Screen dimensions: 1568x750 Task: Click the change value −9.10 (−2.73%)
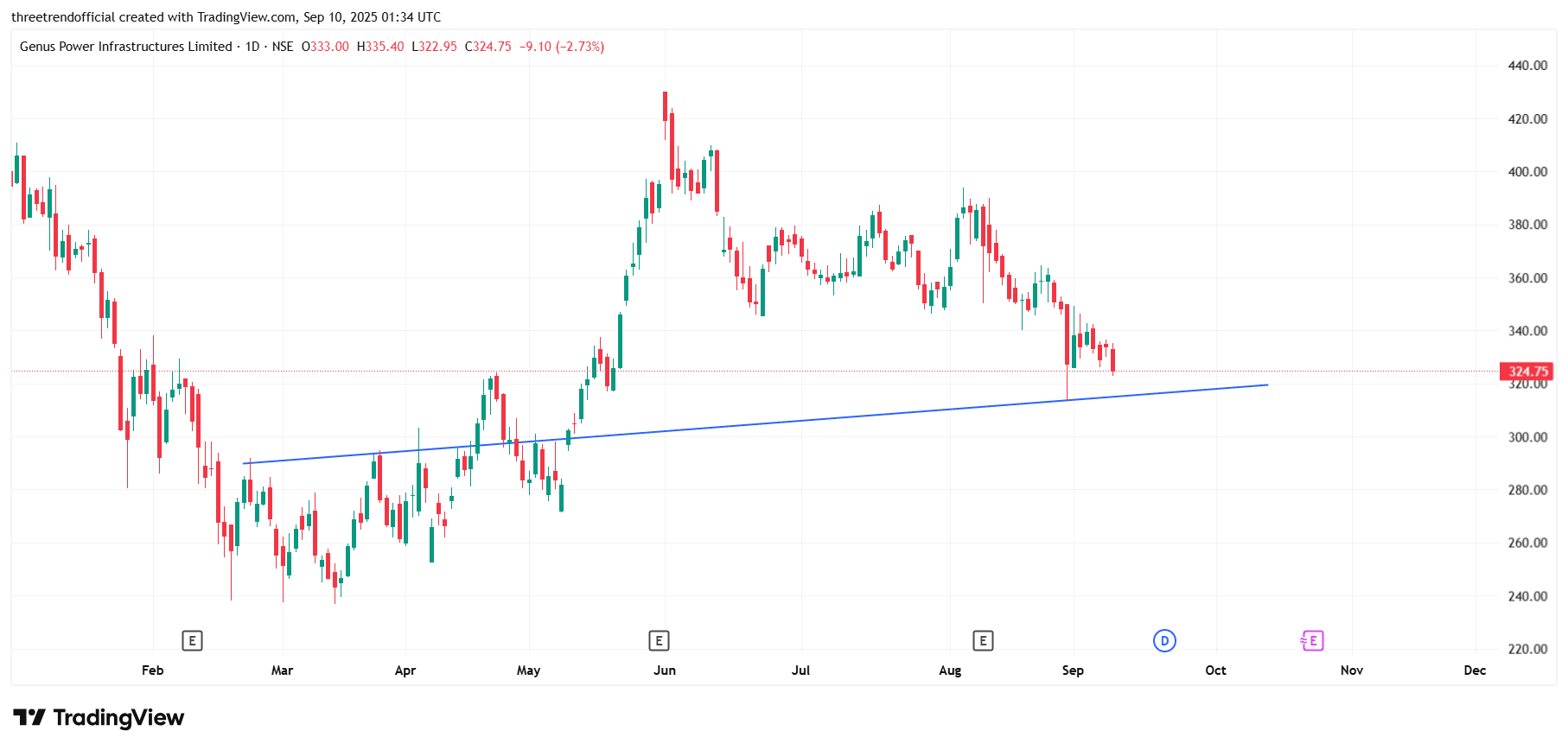click(x=562, y=47)
